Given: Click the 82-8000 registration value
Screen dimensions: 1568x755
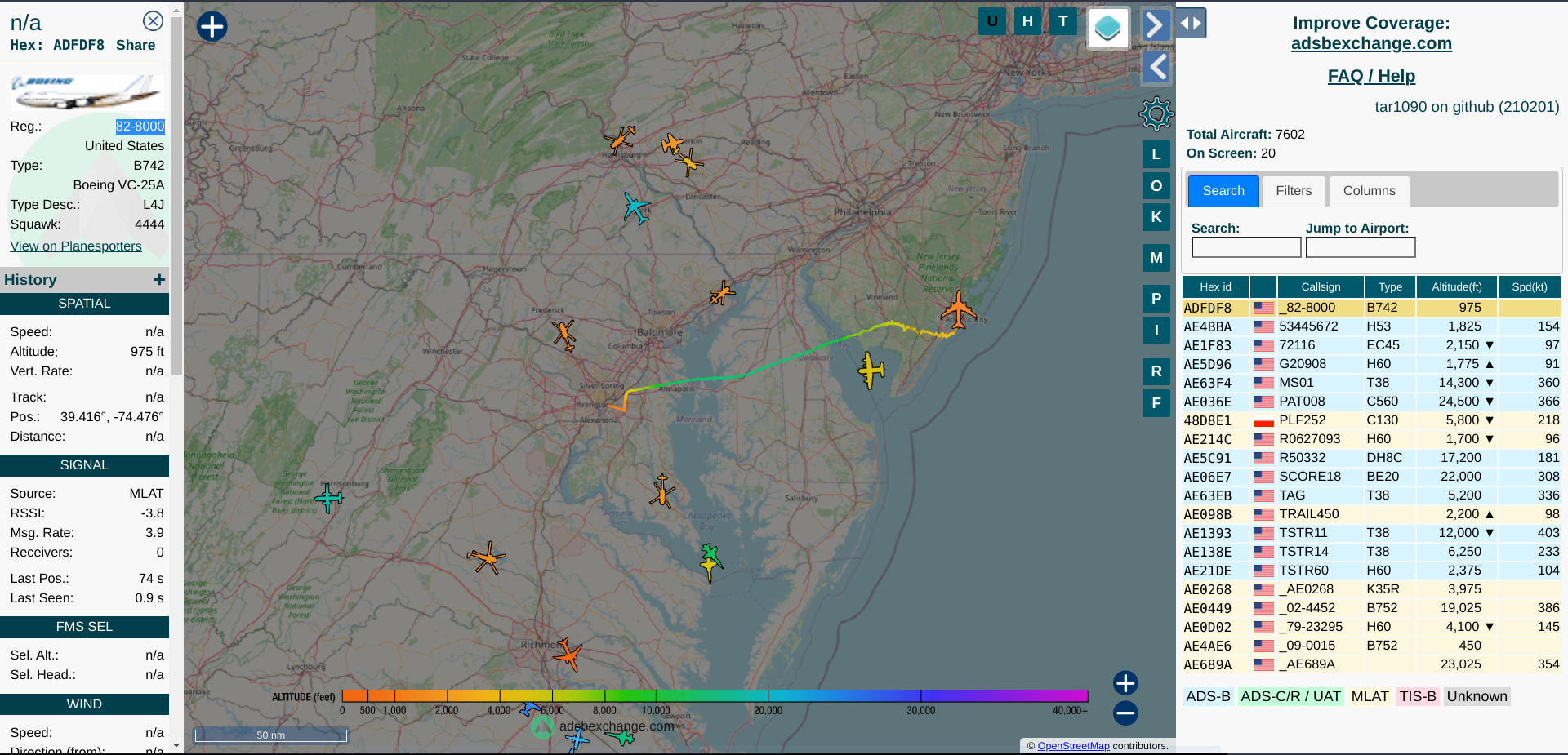Looking at the screenshot, I should pyautogui.click(x=140, y=127).
